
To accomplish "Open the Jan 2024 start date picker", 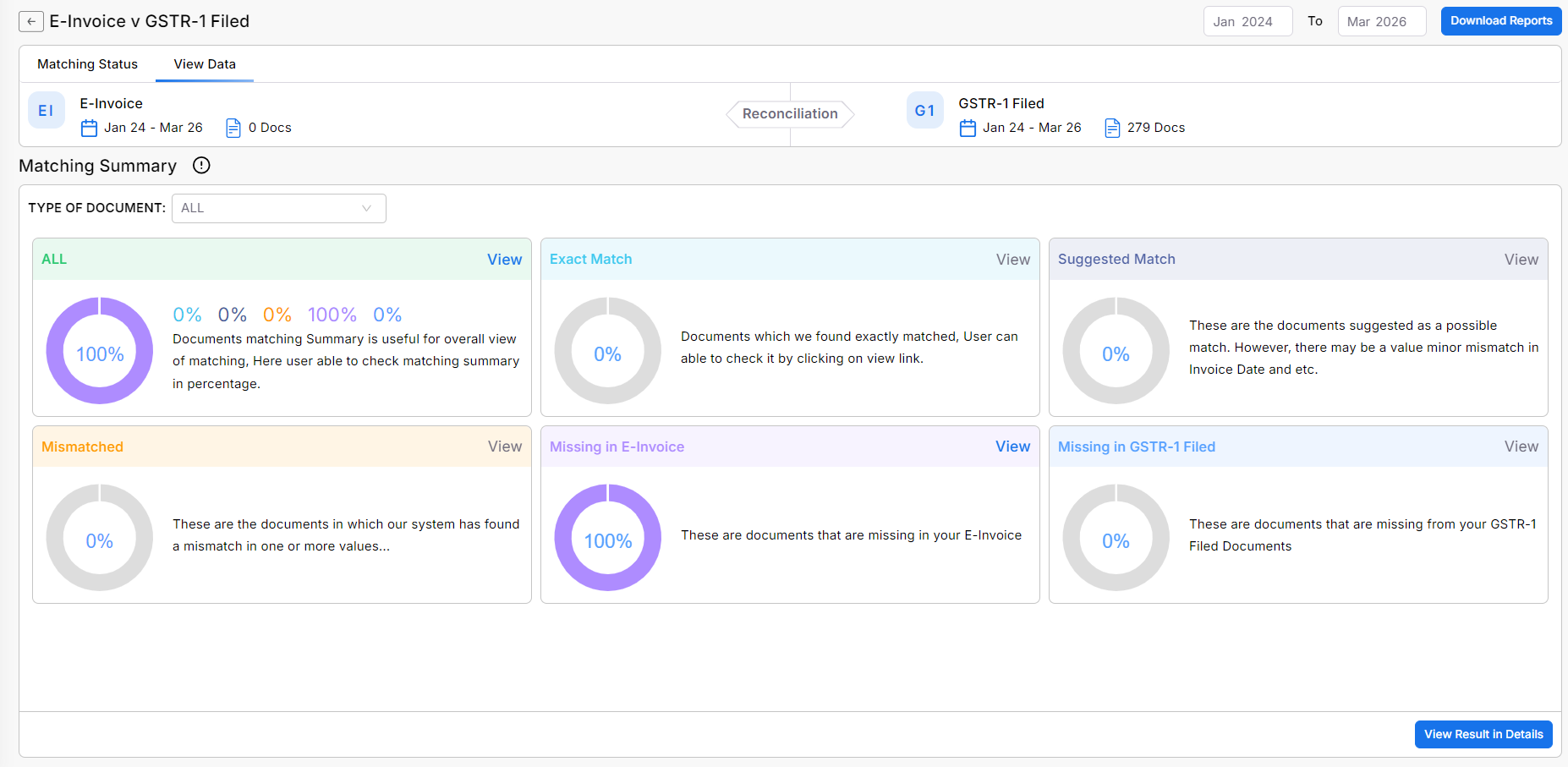I will coord(1247,21).
